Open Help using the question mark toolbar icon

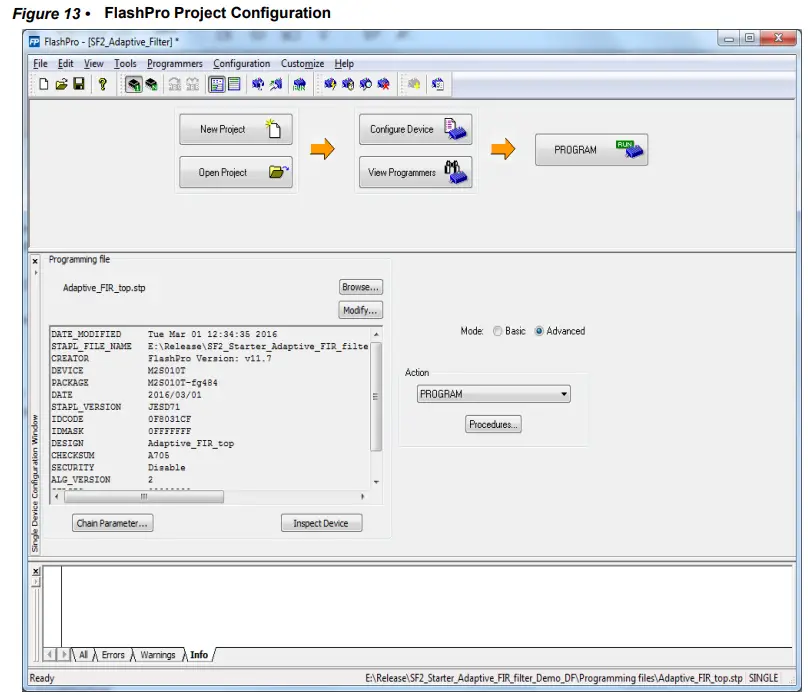102,84
